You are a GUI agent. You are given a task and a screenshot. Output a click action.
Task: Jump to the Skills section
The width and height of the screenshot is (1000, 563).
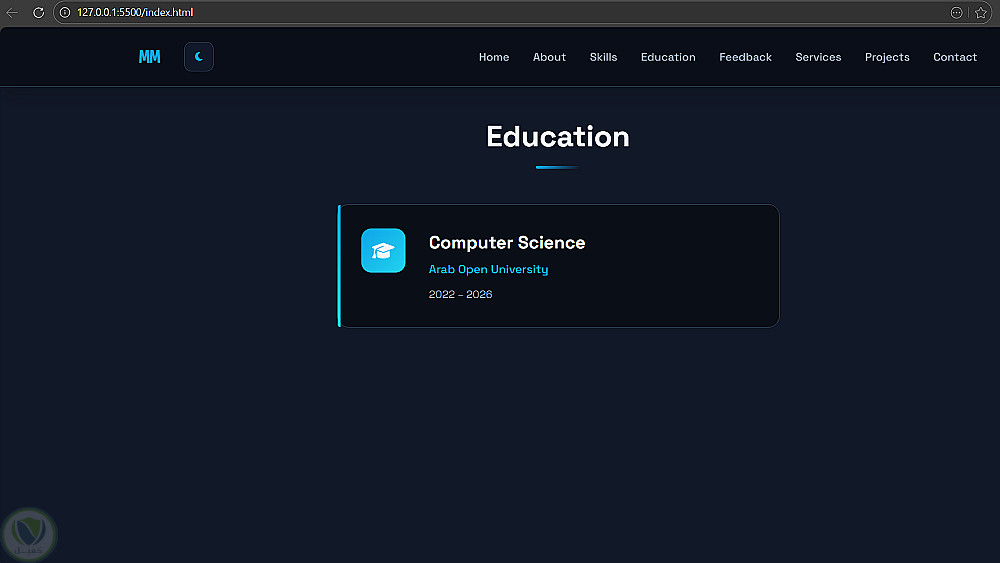coord(603,57)
